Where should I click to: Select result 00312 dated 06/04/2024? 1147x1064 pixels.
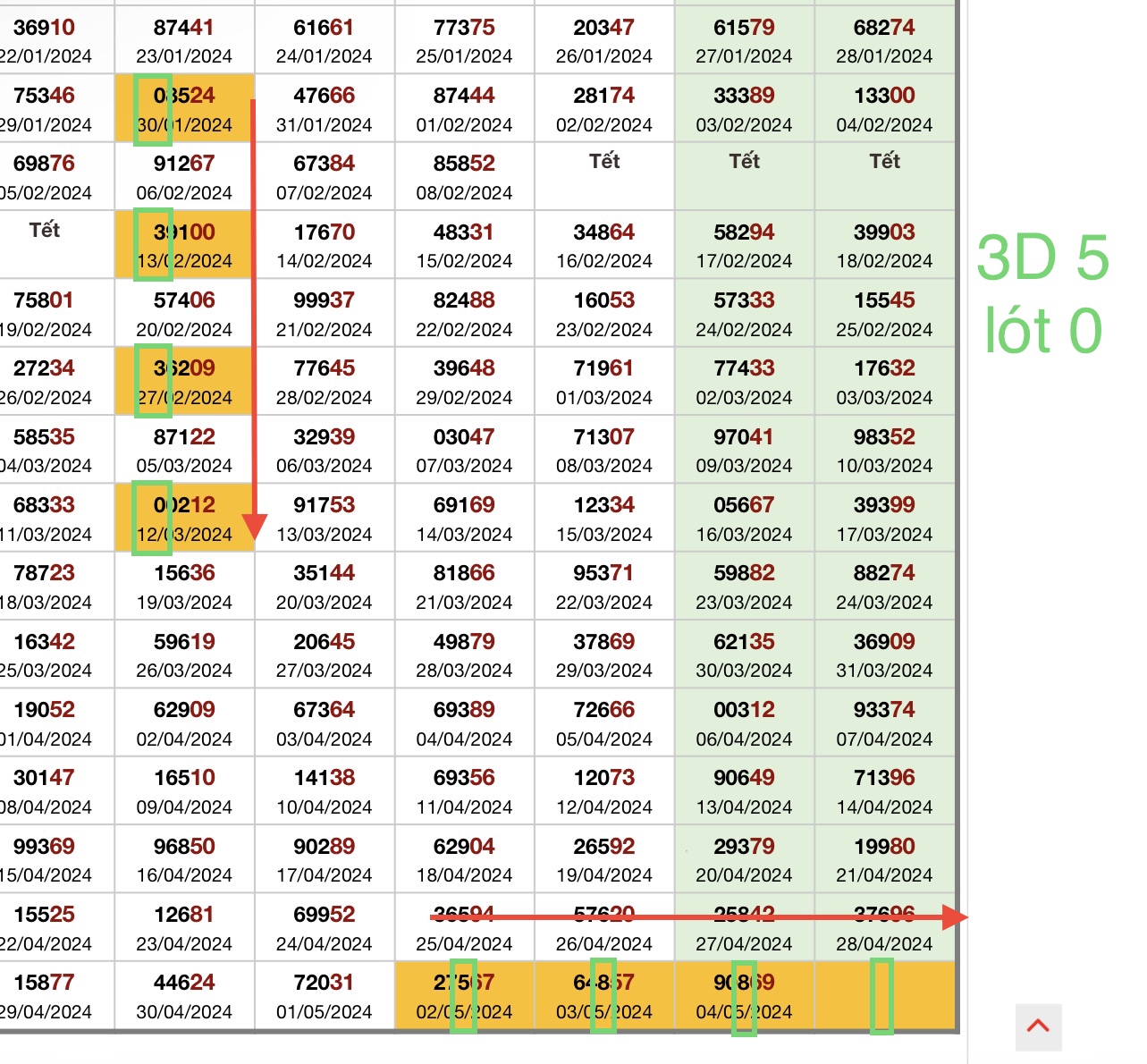click(x=744, y=722)
